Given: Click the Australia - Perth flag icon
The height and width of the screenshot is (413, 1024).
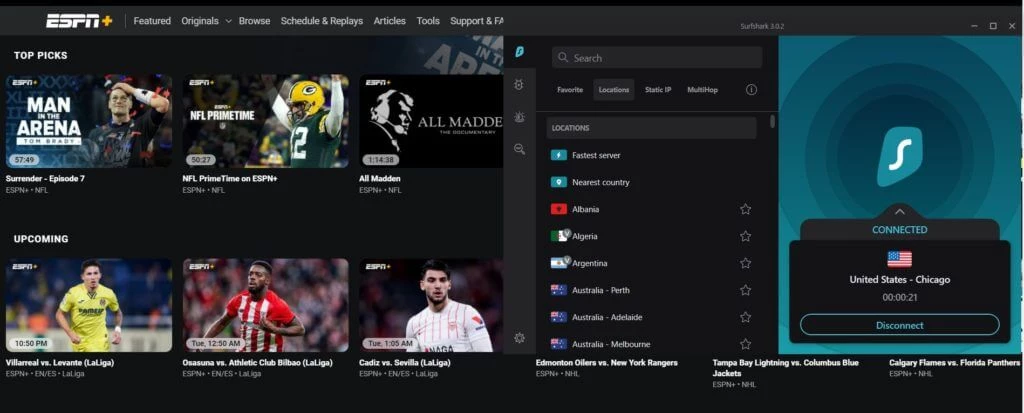Looking at the screenshot, I should (558, 290).
